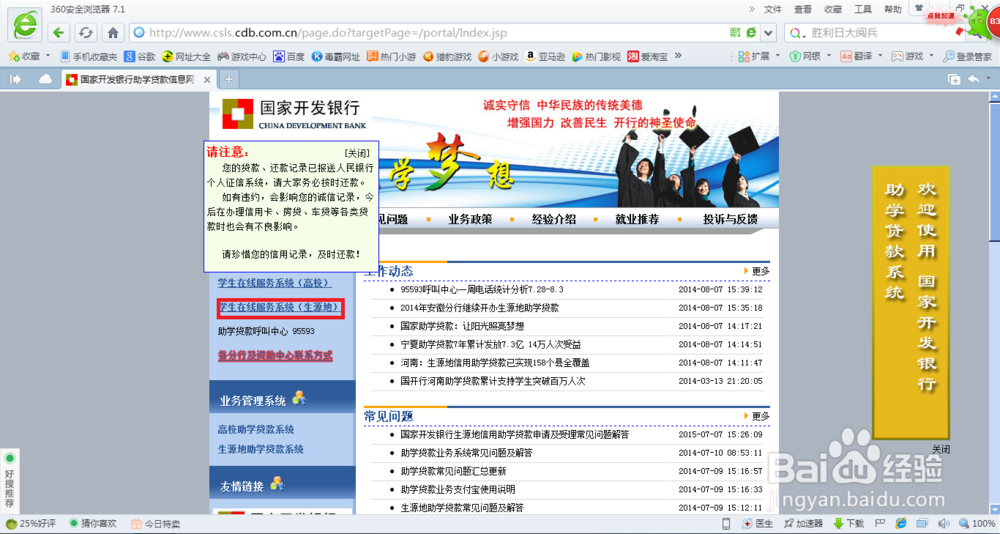
Task: Expand the 游戏 games dropdown
Action: point(931,56)
